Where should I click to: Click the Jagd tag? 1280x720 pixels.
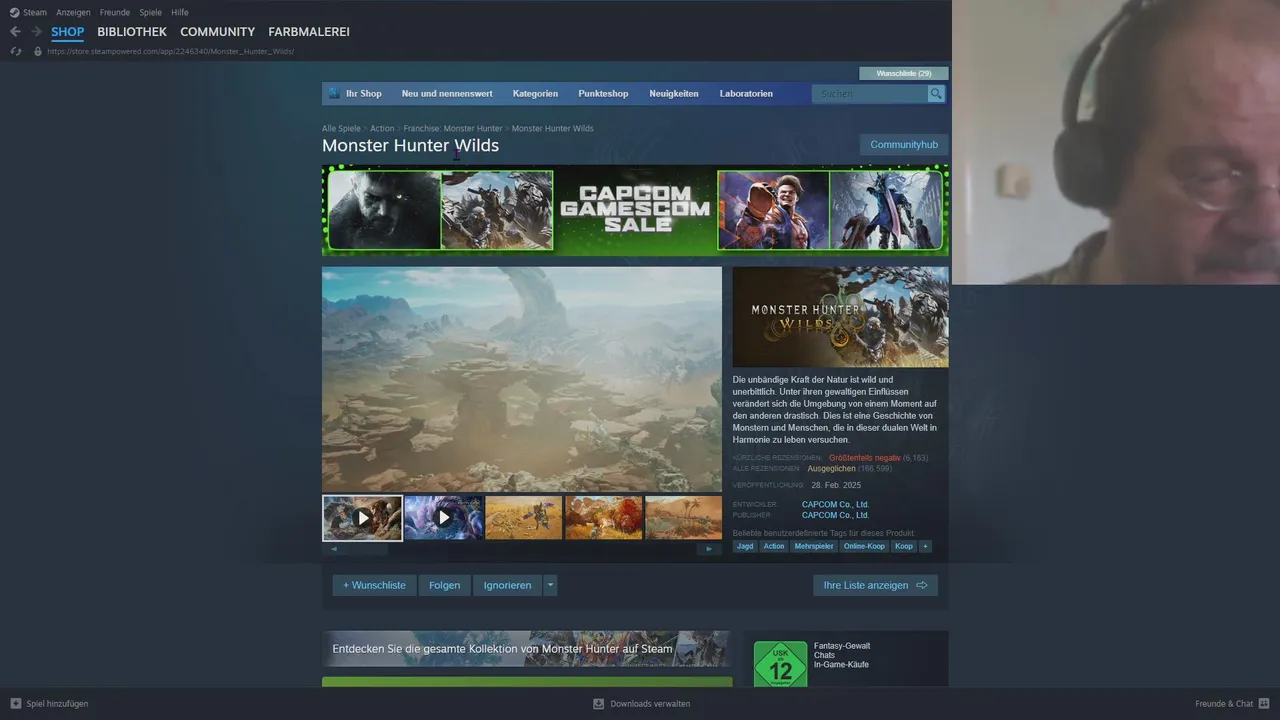(745, 546)
